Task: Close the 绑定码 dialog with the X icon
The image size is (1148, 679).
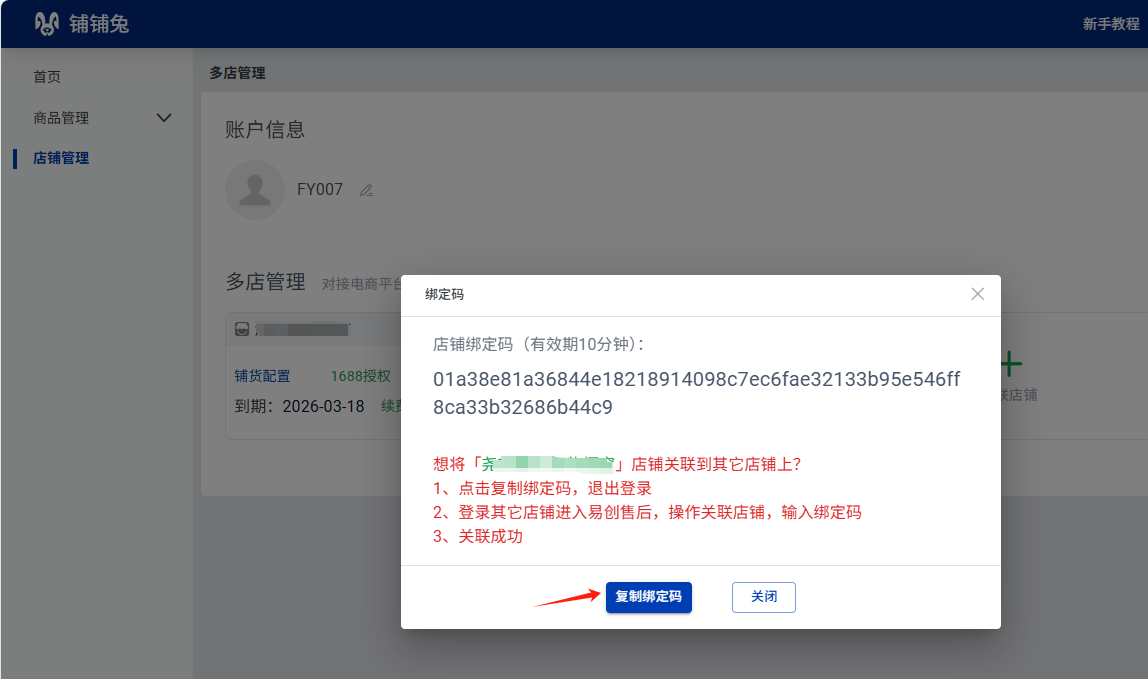Action: click(977, 294)
